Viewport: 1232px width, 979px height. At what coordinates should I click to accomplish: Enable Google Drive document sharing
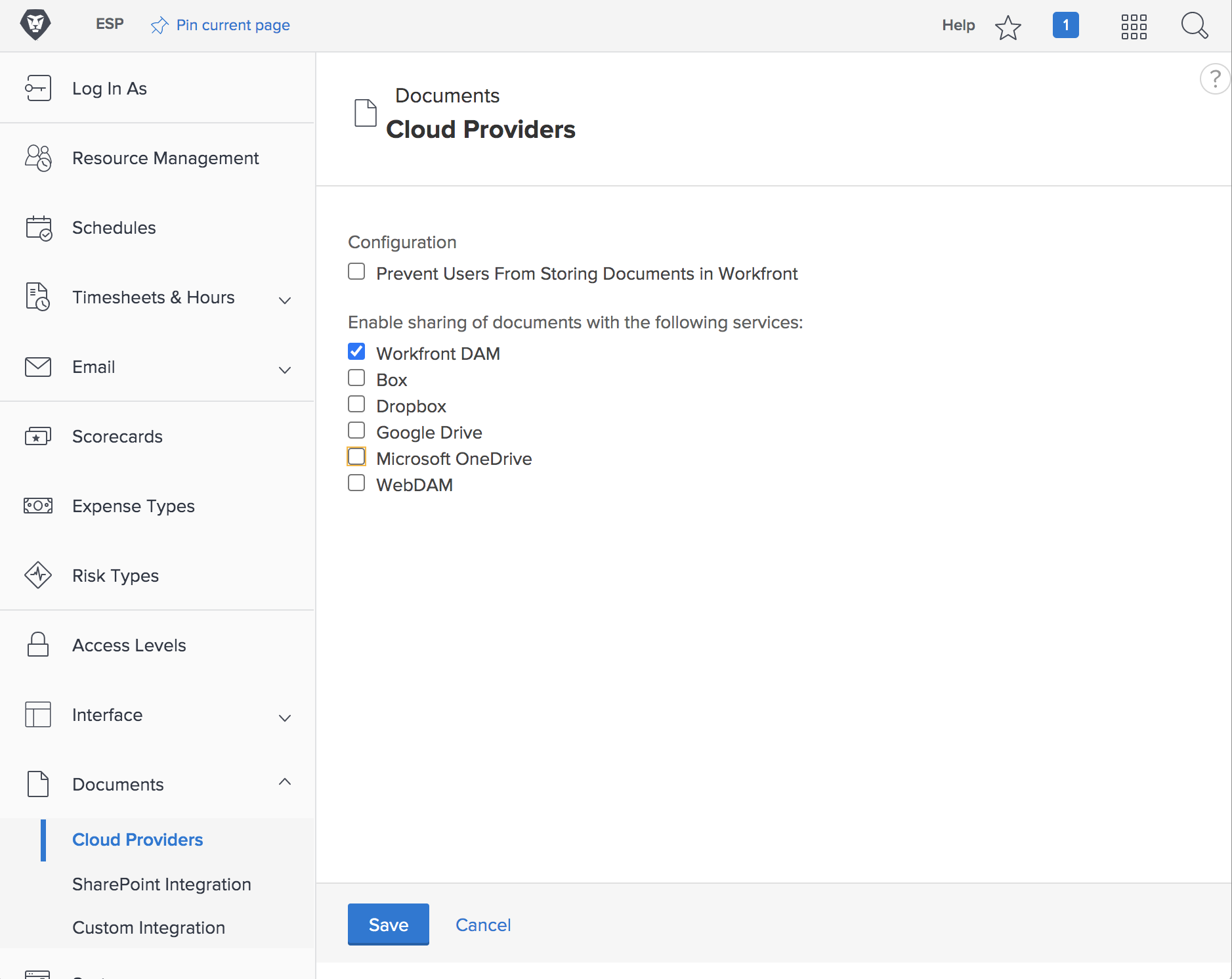[356, 430]
